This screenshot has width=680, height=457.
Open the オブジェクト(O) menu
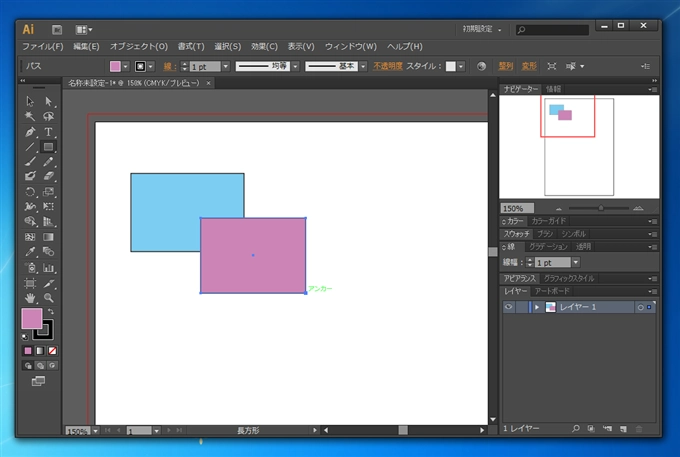[x=138, y=46]
